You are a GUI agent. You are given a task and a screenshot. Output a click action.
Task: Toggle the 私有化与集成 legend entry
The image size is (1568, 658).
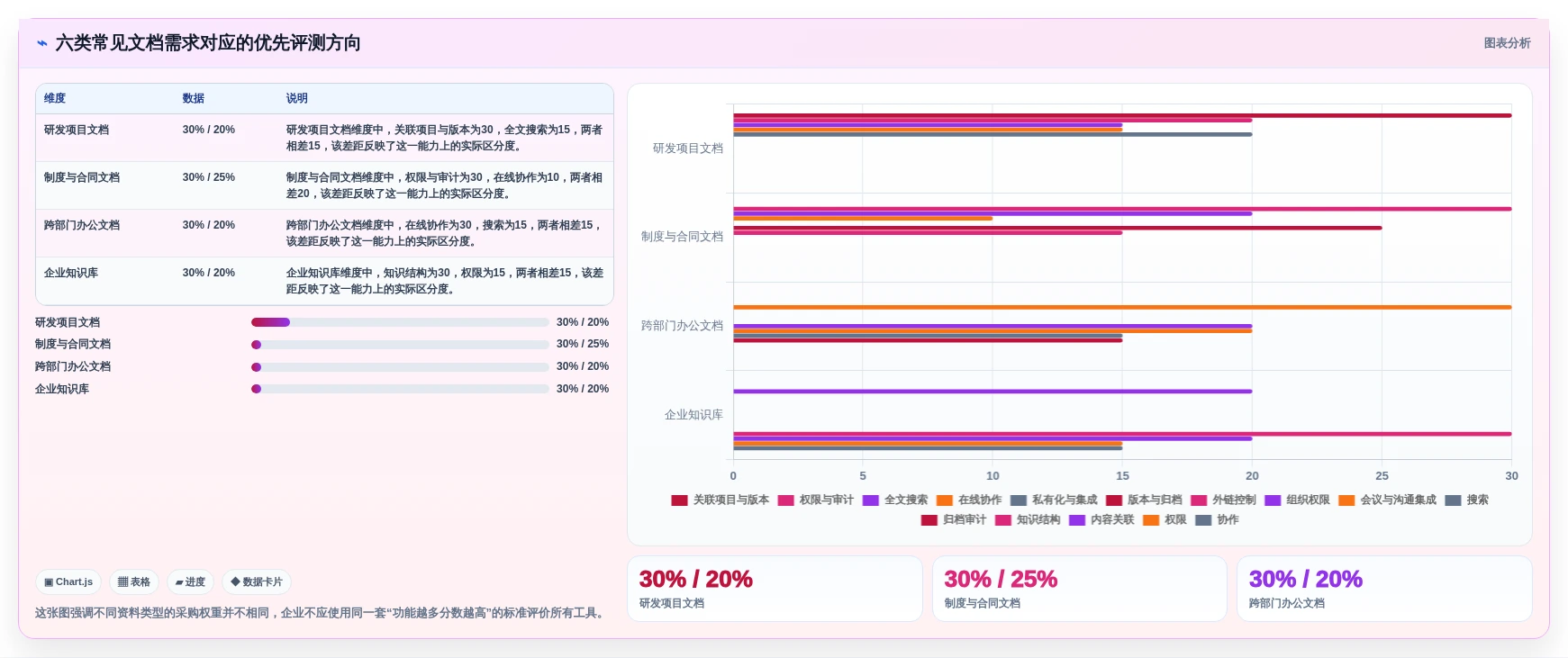[1054, 500]
